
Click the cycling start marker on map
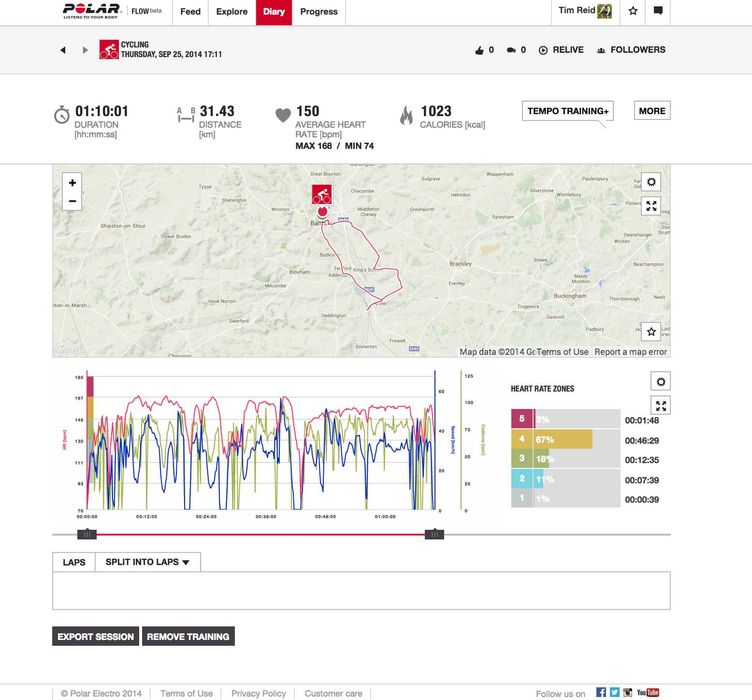pos(322,195)
